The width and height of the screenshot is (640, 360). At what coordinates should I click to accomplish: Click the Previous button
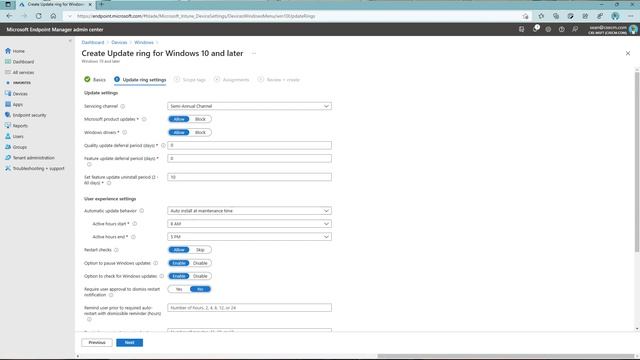pos(97,342)
